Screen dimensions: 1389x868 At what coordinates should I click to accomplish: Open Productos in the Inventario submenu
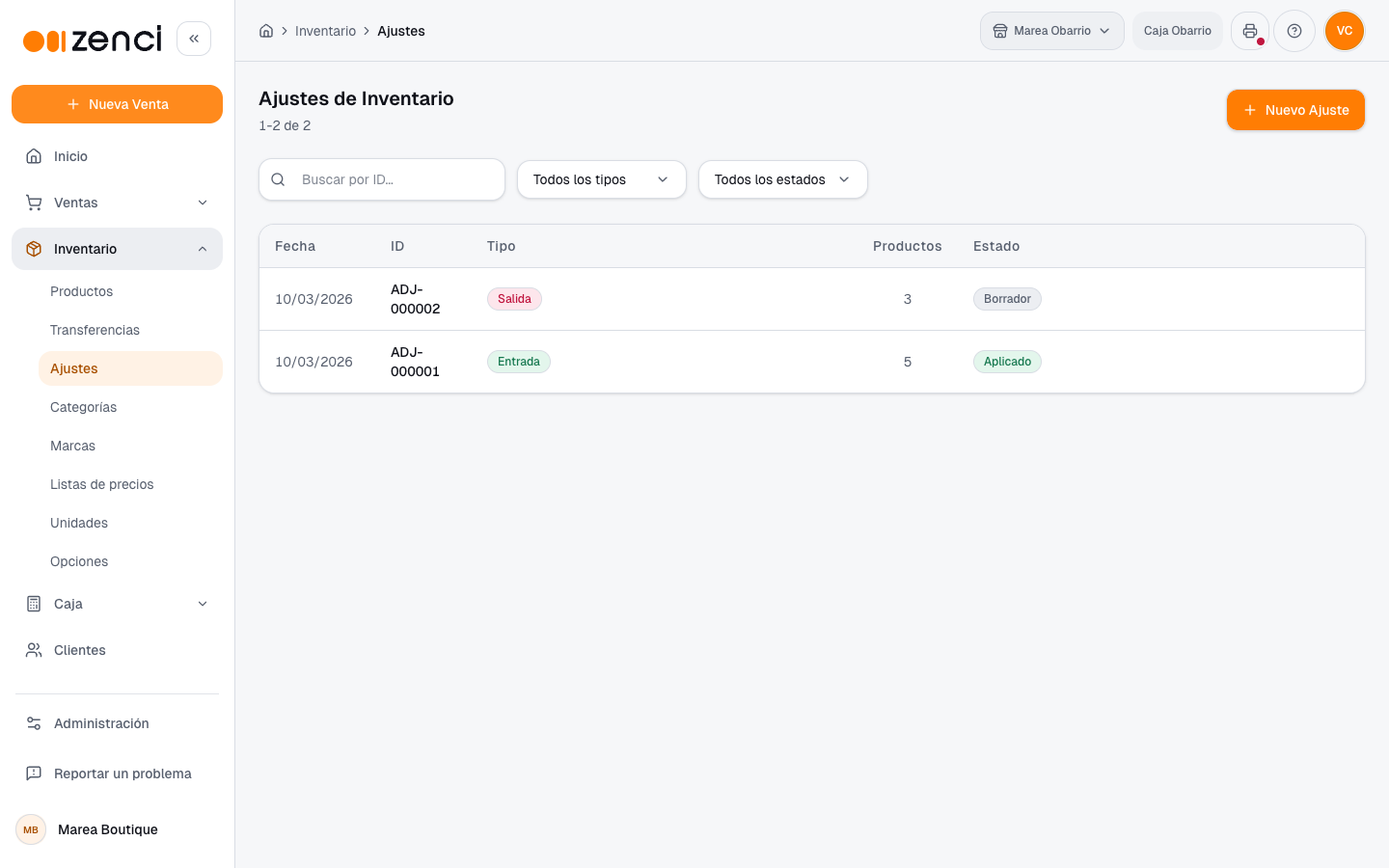(130, 291)
